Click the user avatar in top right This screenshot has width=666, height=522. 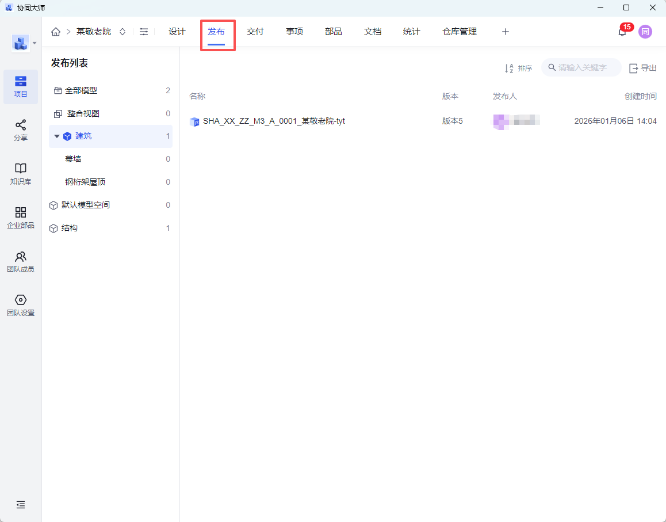point(645,32)
